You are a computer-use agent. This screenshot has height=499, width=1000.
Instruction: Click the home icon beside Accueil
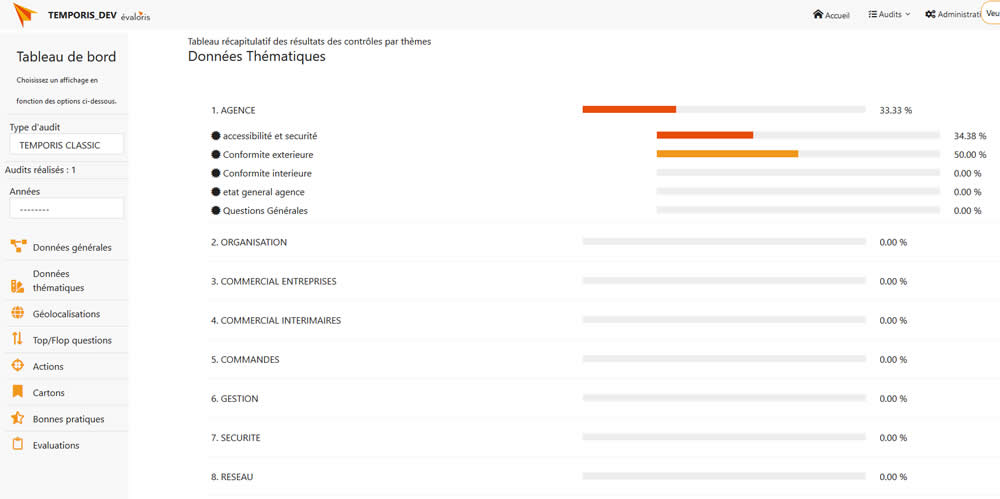coord(818,15)
